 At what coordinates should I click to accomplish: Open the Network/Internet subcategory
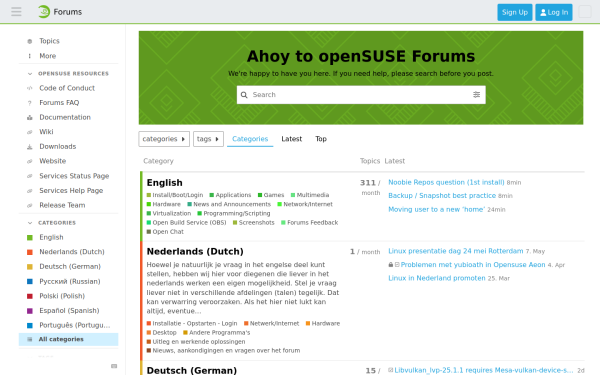click(305, 204)
